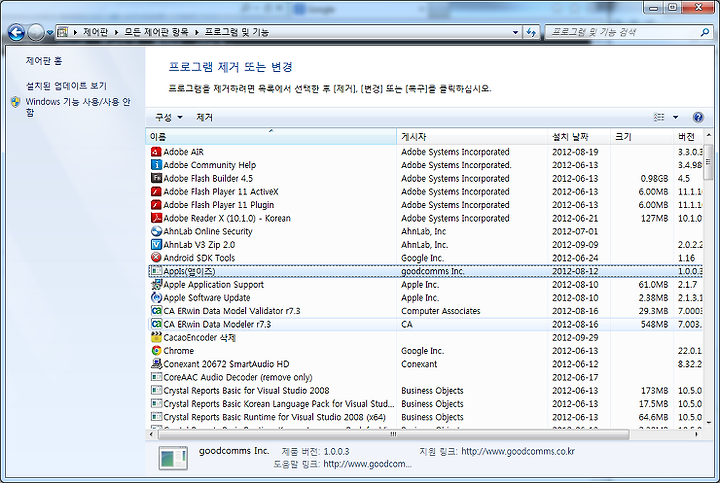Click the 0.98GB size cell
The image size is (720, 483).
654,178
